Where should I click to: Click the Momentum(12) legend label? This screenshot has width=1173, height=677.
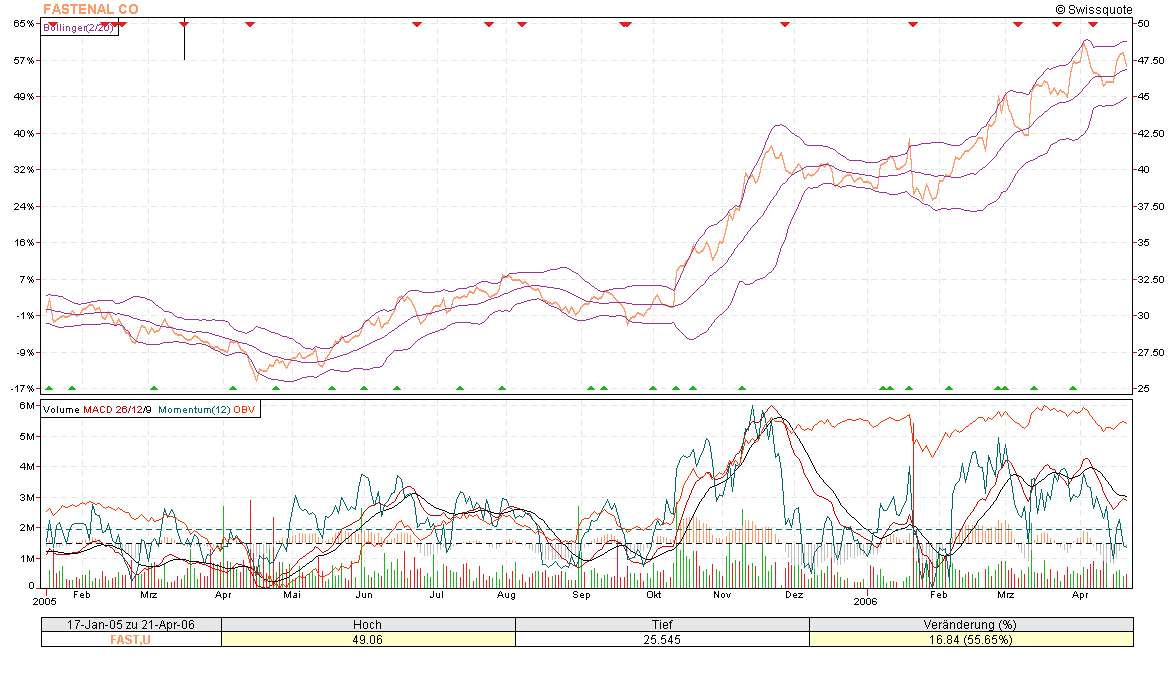(x=194, y=409)
